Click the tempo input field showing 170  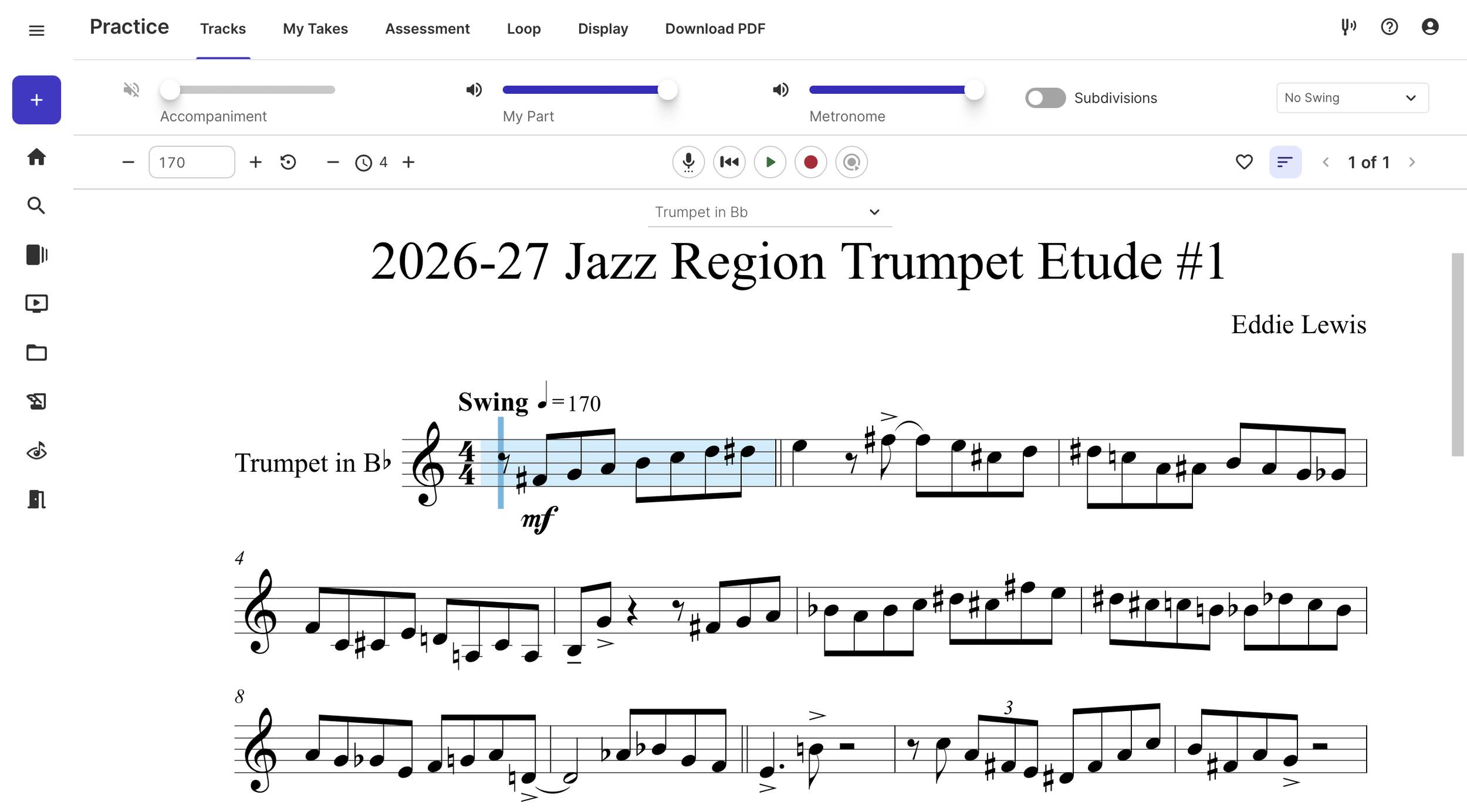[x=192, y=162]
